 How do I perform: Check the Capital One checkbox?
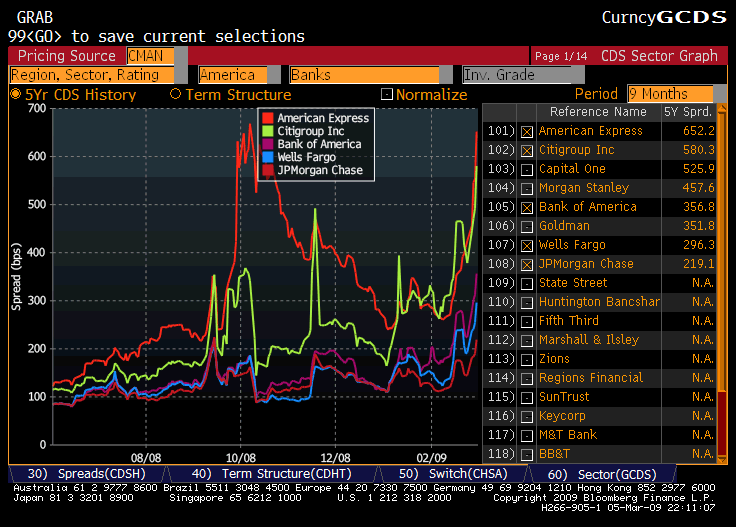point(527,169)
